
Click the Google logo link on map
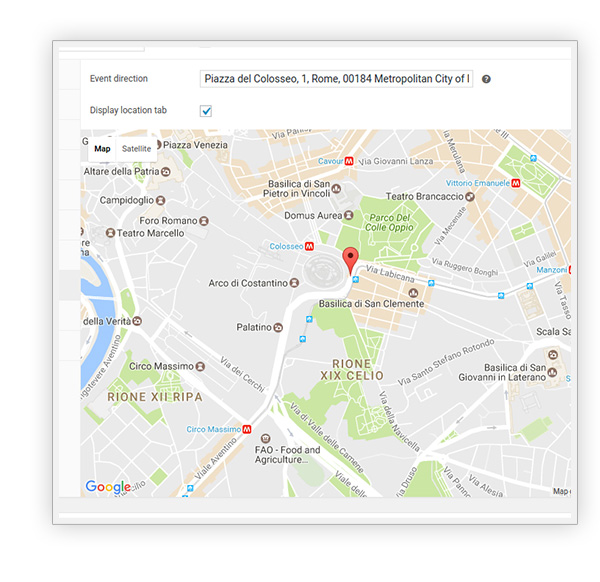coord(108,487)
